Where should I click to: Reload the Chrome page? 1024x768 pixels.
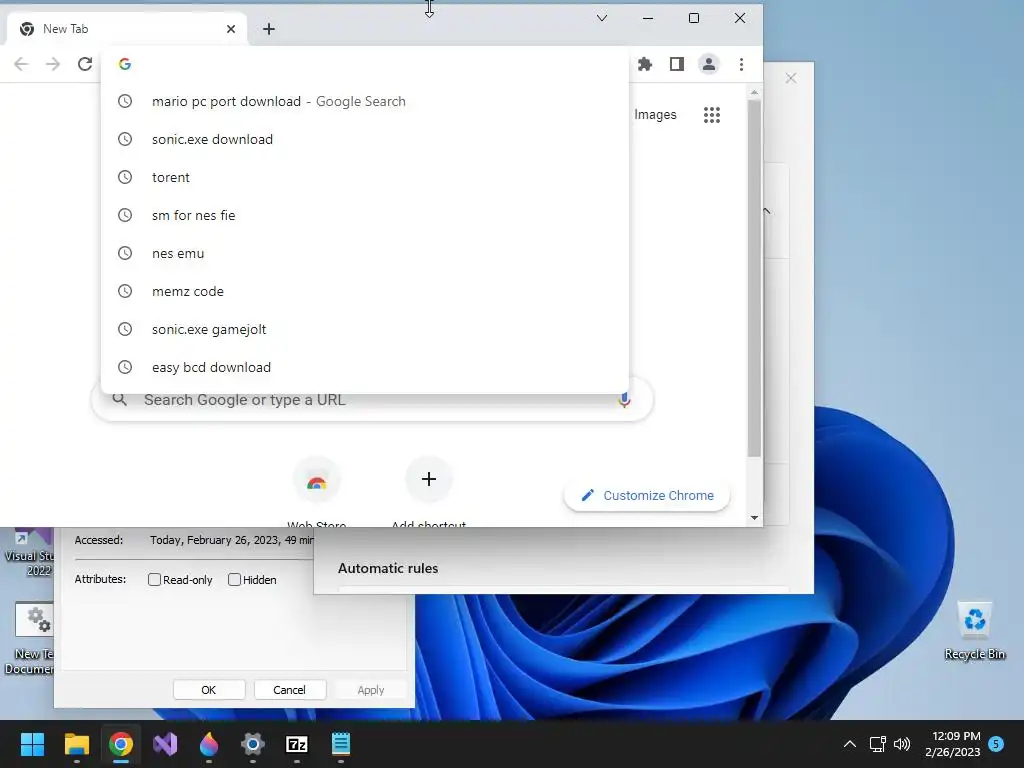point(85,64)
